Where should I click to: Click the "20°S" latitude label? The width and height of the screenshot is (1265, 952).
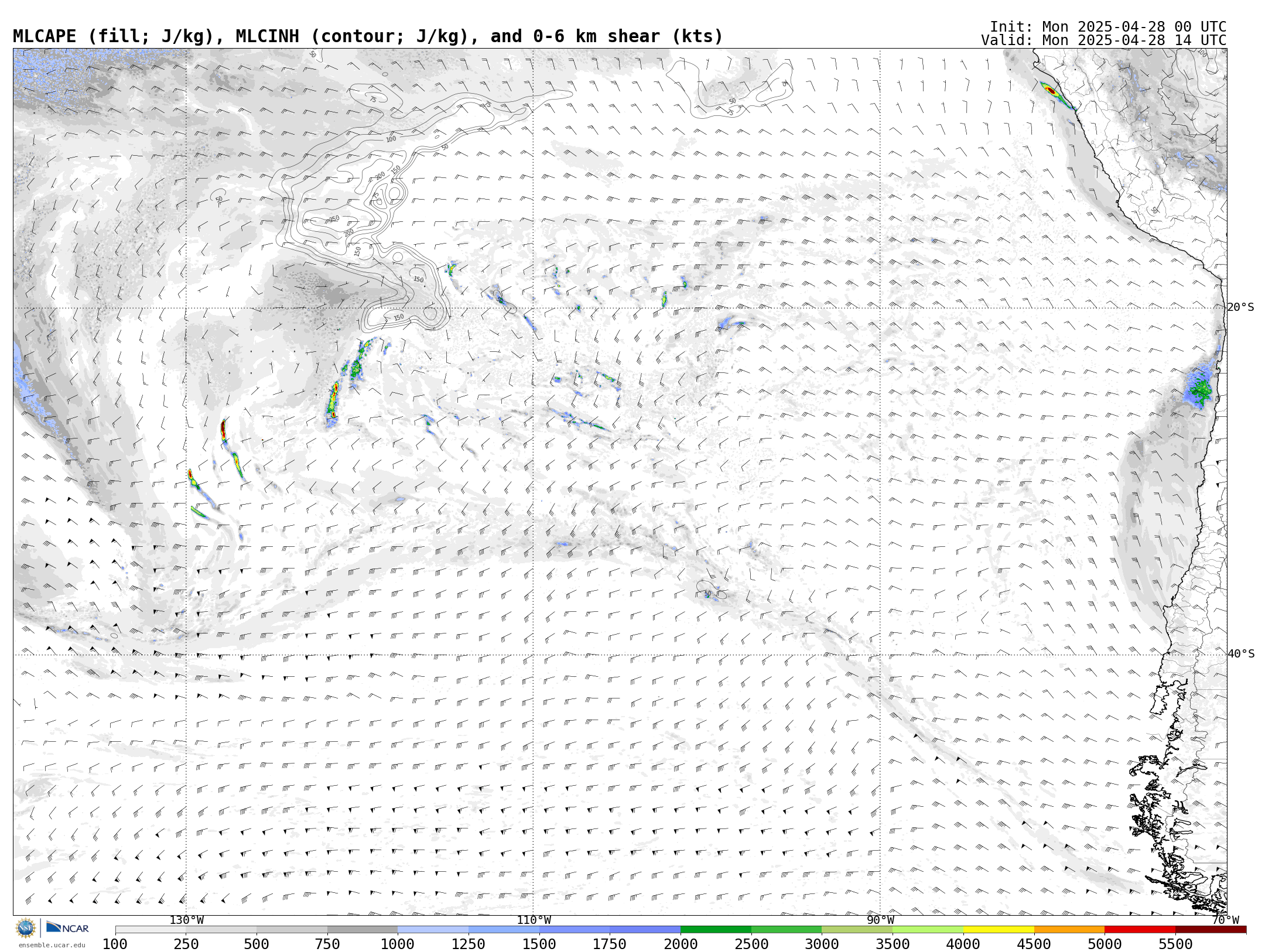(1240, 307)
